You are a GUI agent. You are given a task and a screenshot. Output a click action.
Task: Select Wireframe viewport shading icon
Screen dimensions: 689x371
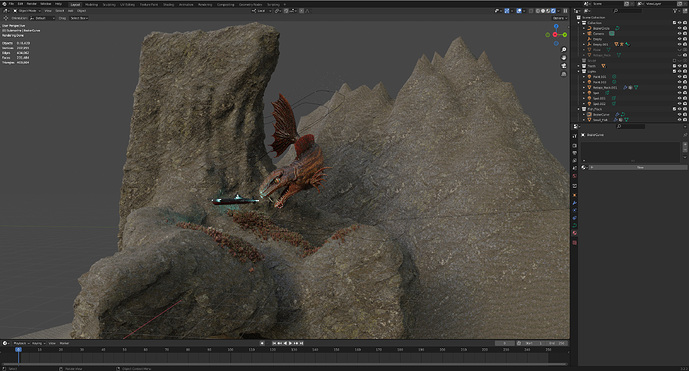pyautogui.click(x=537, y=11)
